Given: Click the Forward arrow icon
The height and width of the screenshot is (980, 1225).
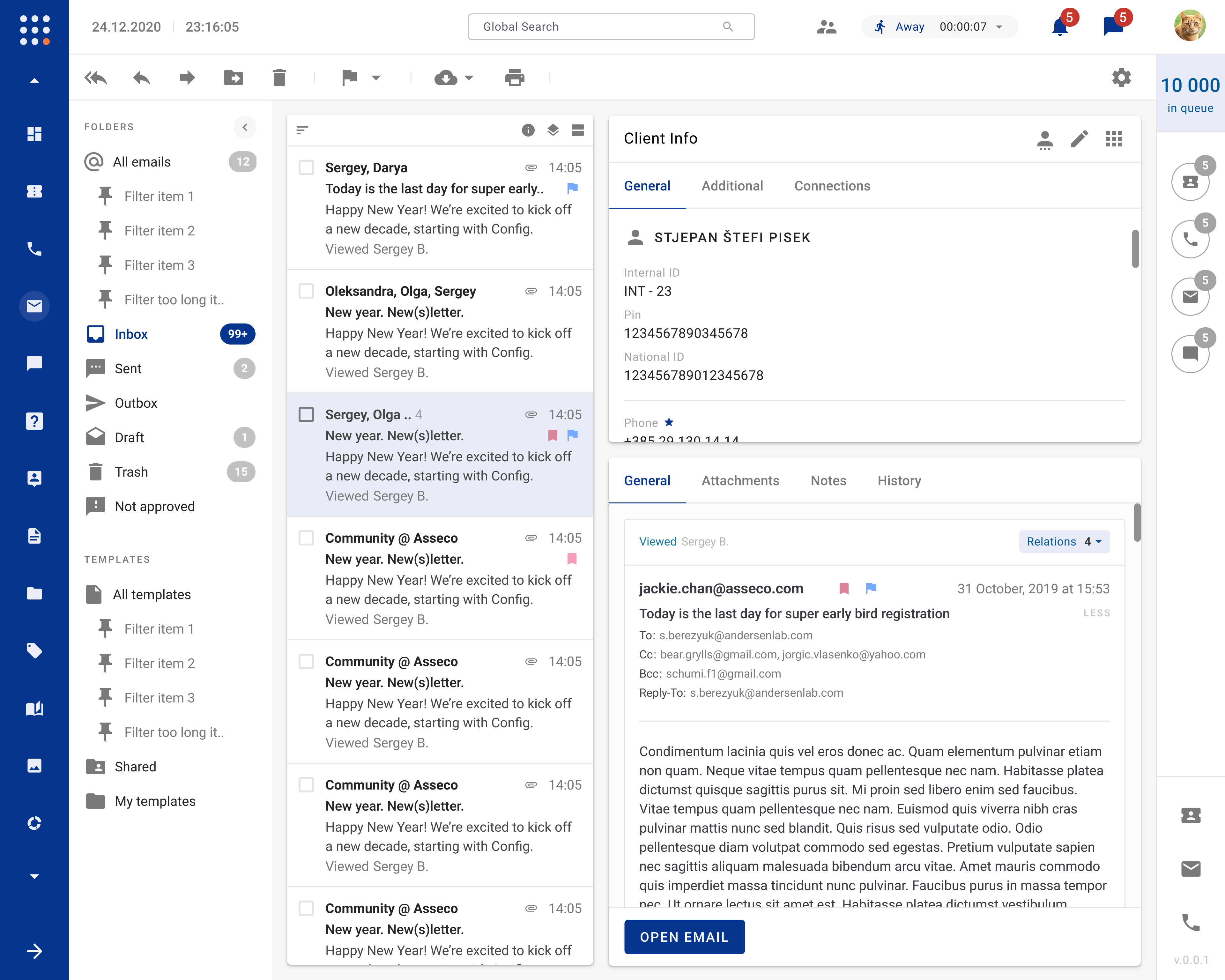Looking at the screenshot, I should [187, 78].
